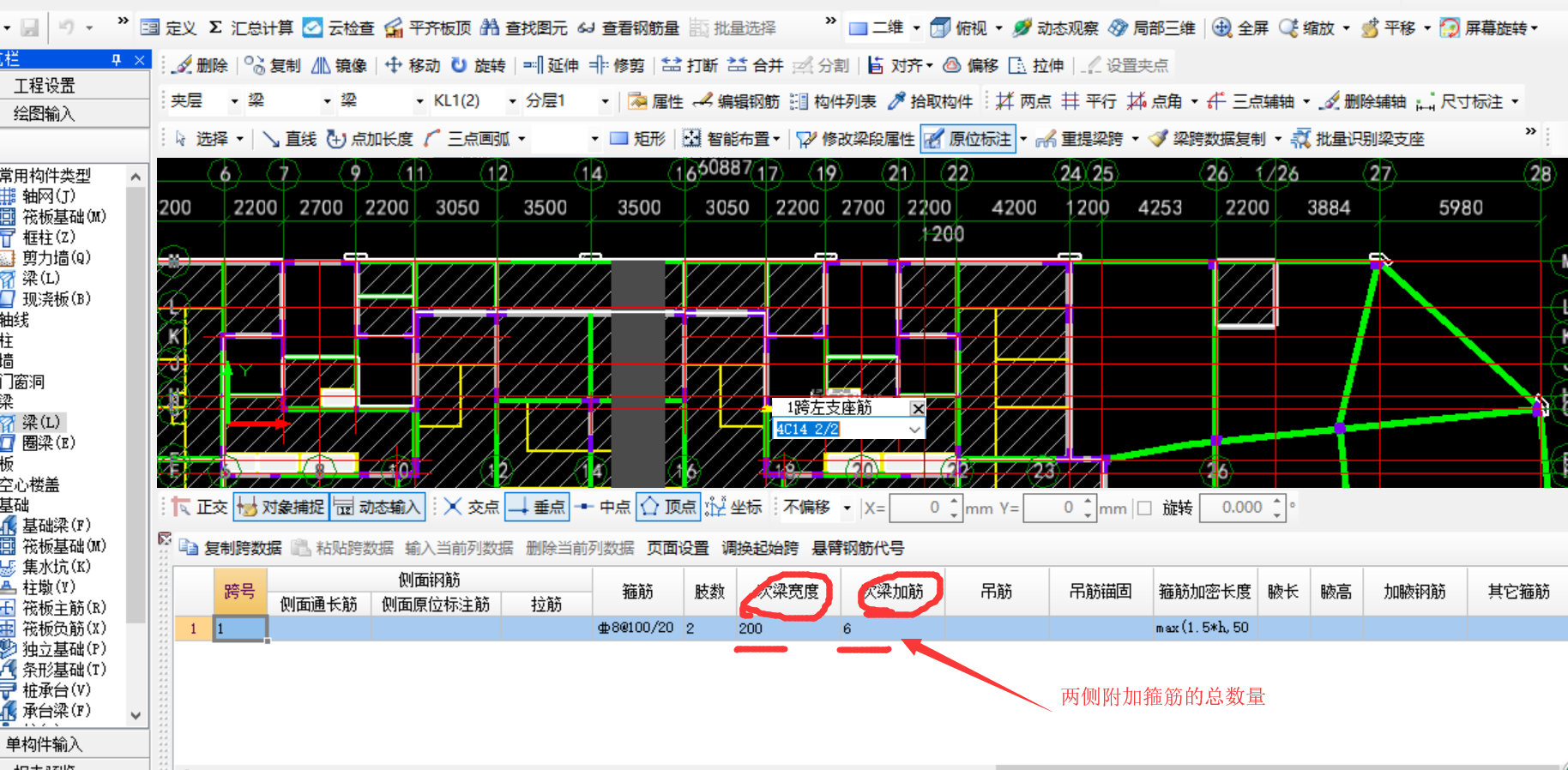1568x770 pixels.
Task: Open 查找图元 find element
Action: pos(524,28)
